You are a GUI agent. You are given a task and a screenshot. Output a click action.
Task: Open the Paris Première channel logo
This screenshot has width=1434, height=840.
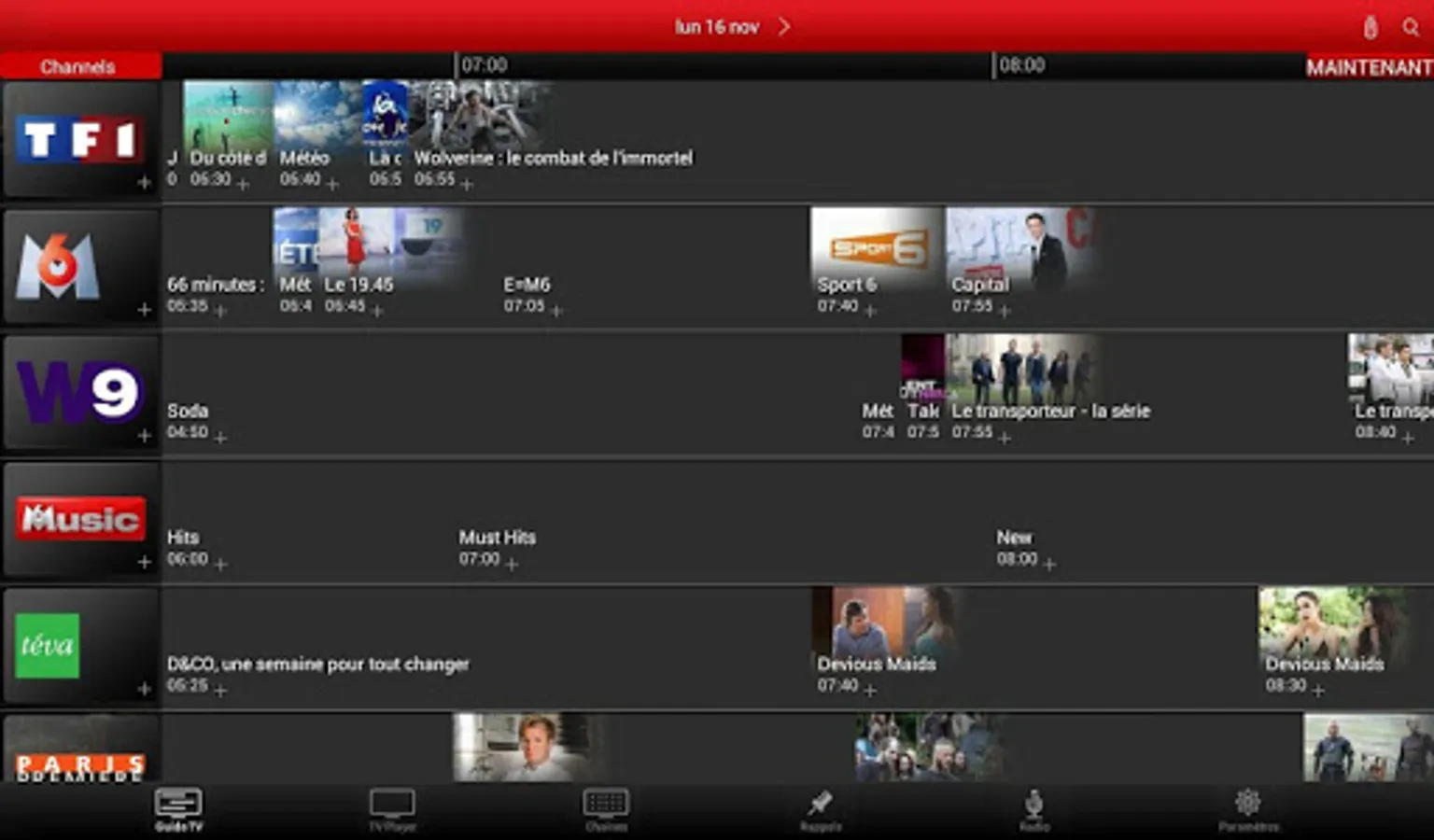80,767
